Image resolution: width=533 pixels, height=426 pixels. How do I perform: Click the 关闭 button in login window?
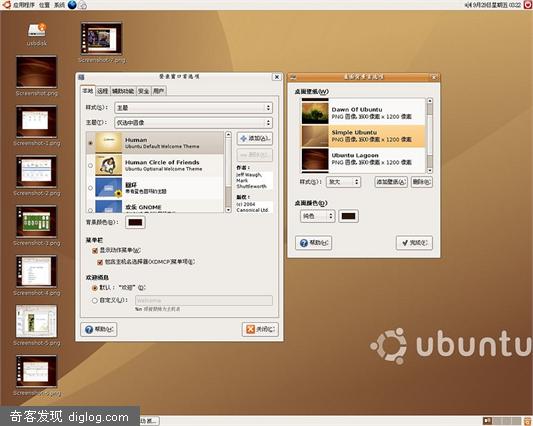pyautogui.click(x=260, y=329)
